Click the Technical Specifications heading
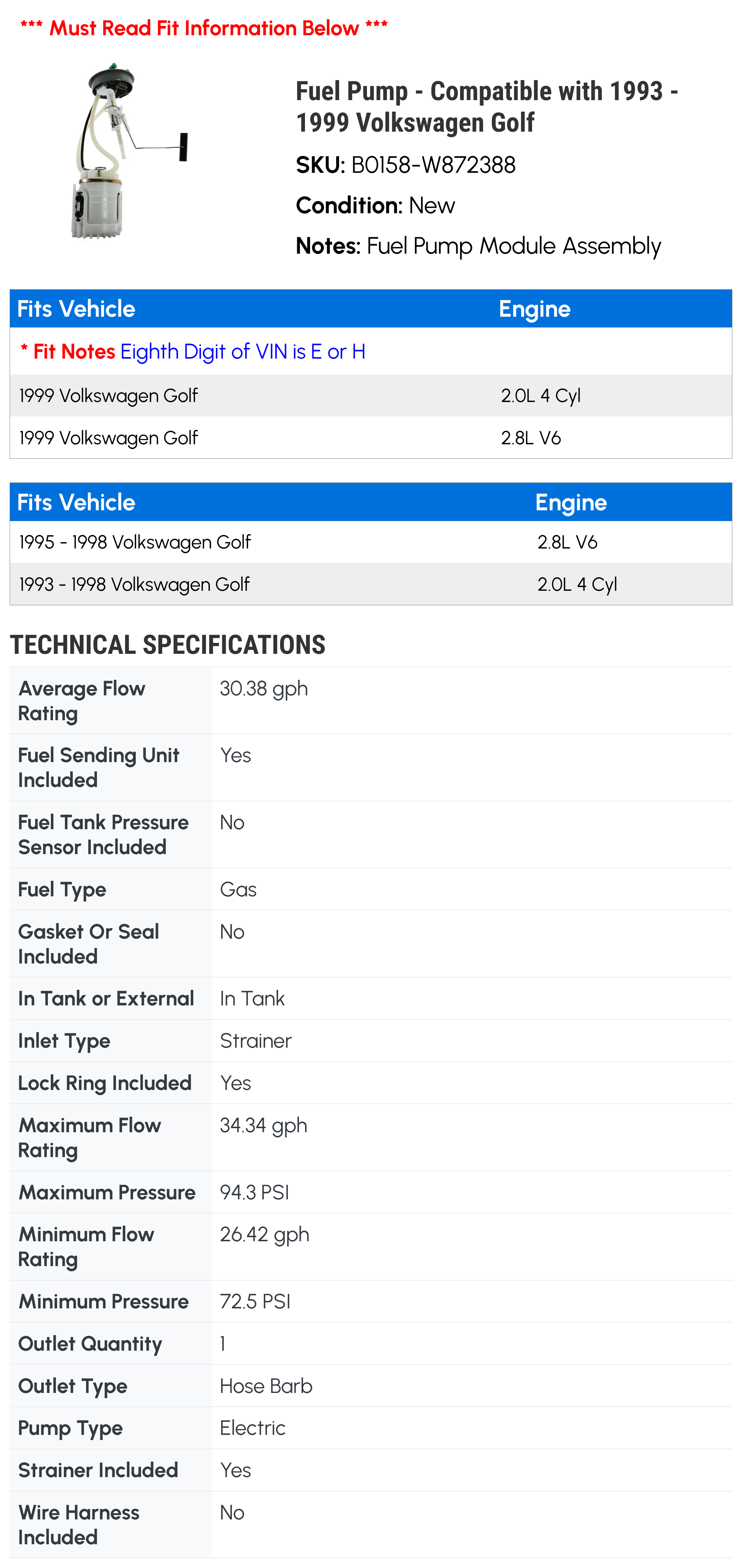 pos(167,645)
